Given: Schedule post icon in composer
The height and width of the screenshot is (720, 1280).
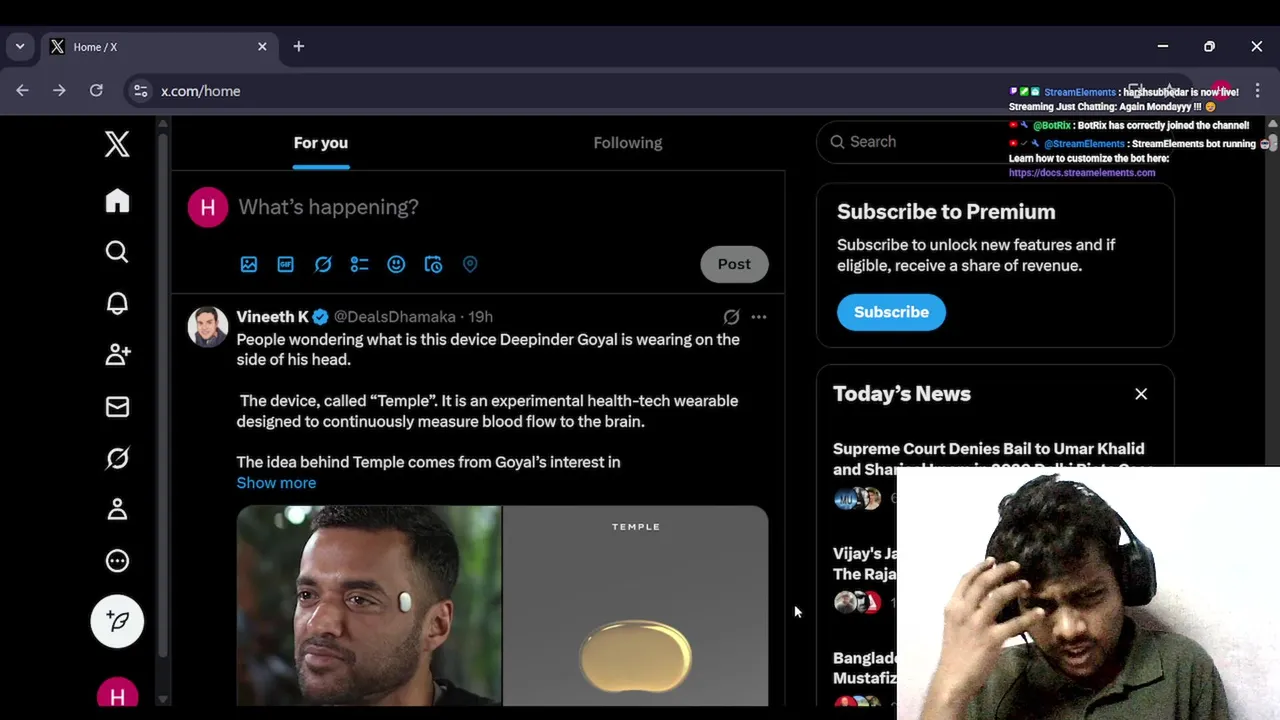Looking at the screenshot, I should click(x=433, y=264).
